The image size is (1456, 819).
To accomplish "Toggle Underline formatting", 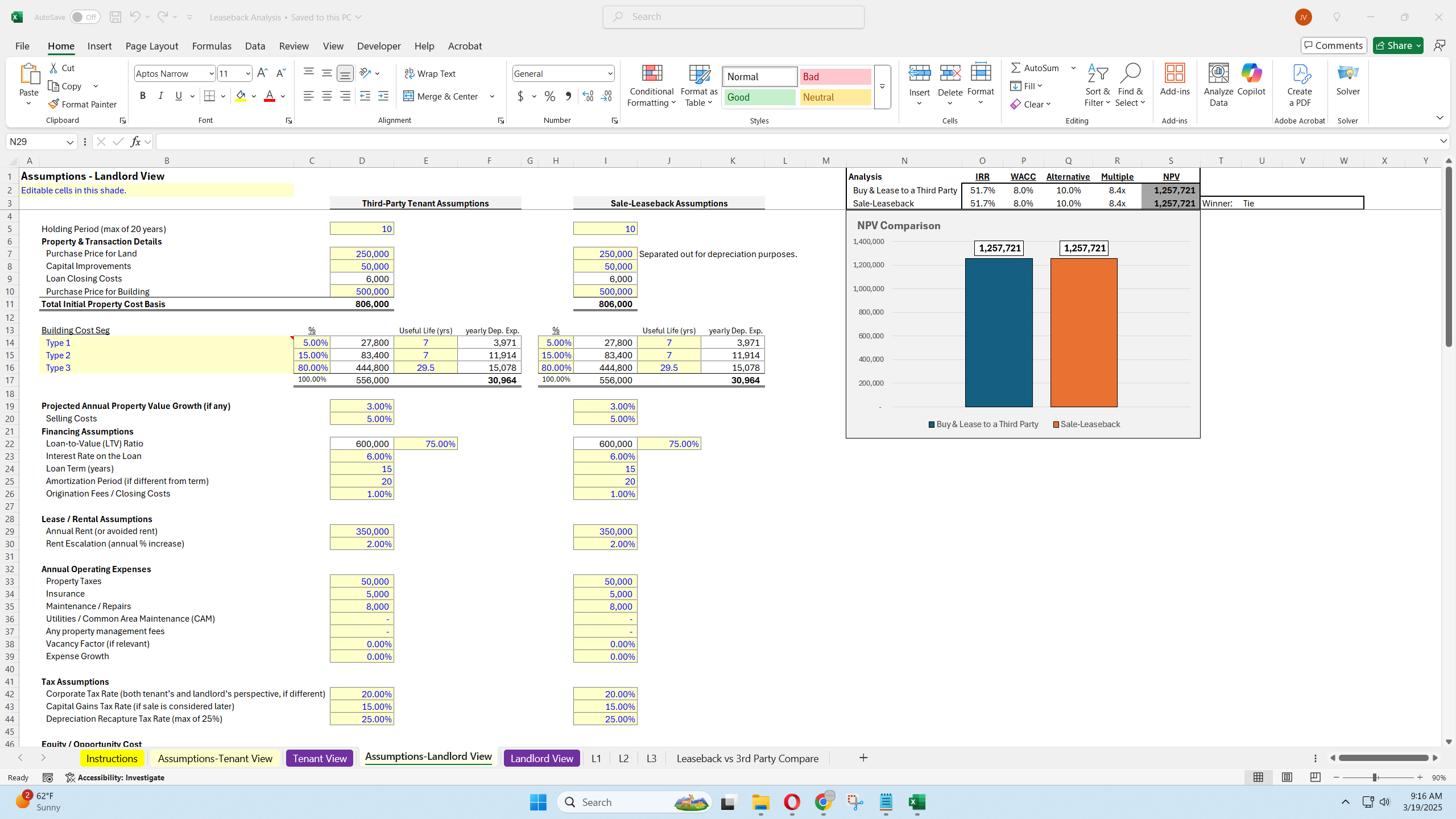I will click(x=179, y=96).
